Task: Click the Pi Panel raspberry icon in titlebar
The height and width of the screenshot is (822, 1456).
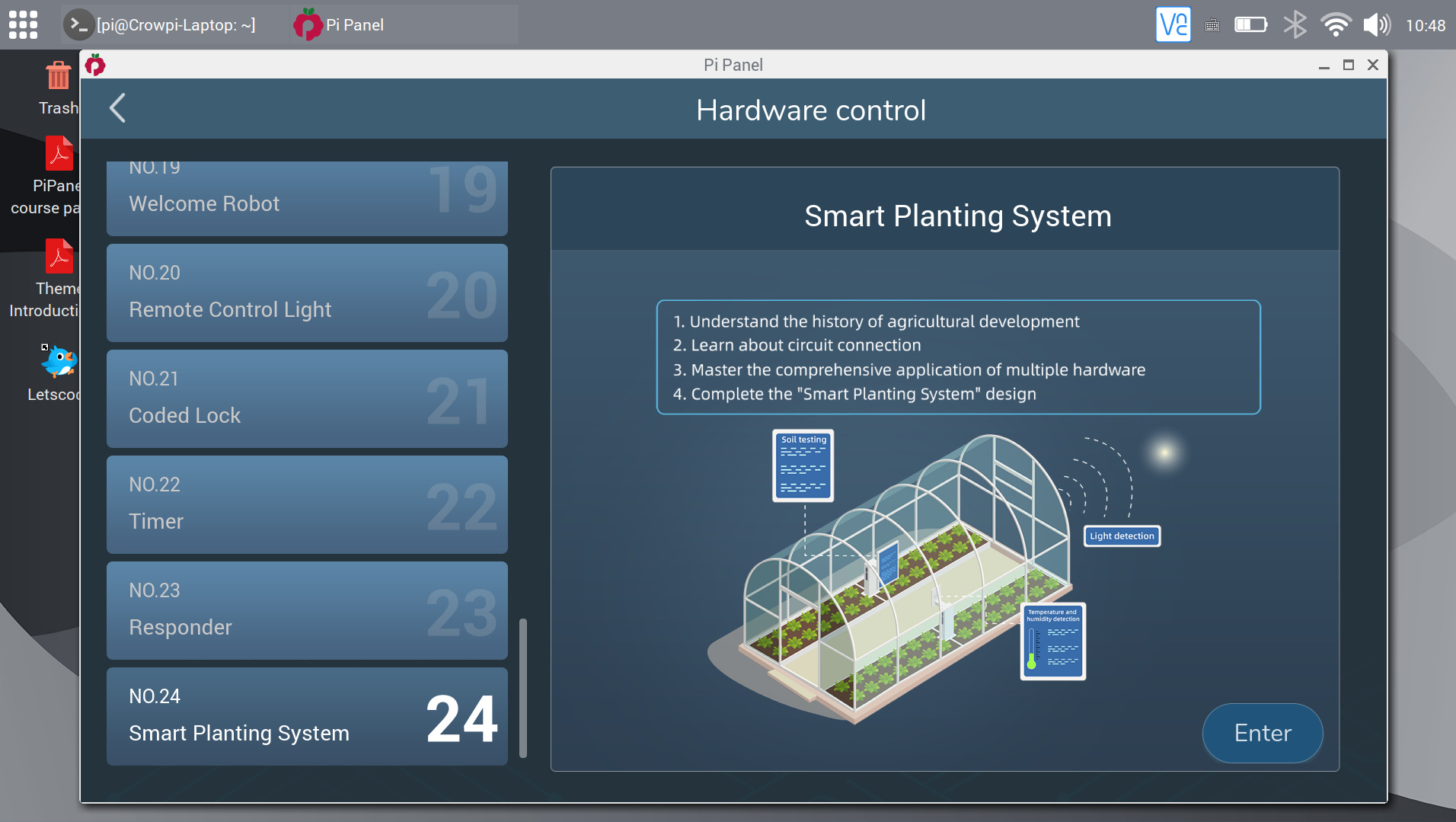Action: click(x=95, y=65)
